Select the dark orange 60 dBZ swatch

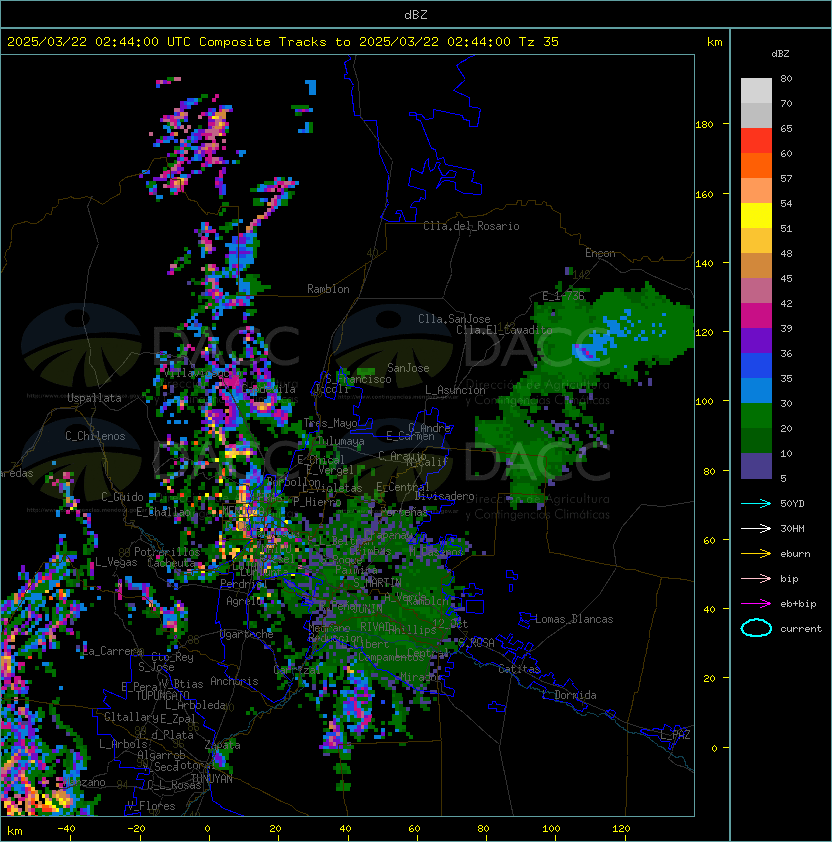756,165
